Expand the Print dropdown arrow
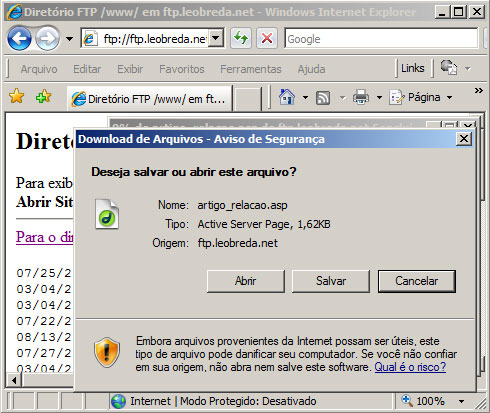The image size is (490, 413). (379, 98)
